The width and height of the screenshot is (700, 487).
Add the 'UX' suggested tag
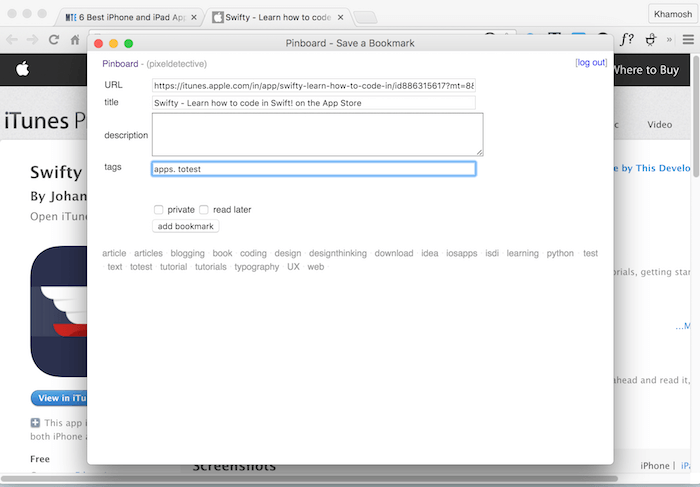pos(293,266)
